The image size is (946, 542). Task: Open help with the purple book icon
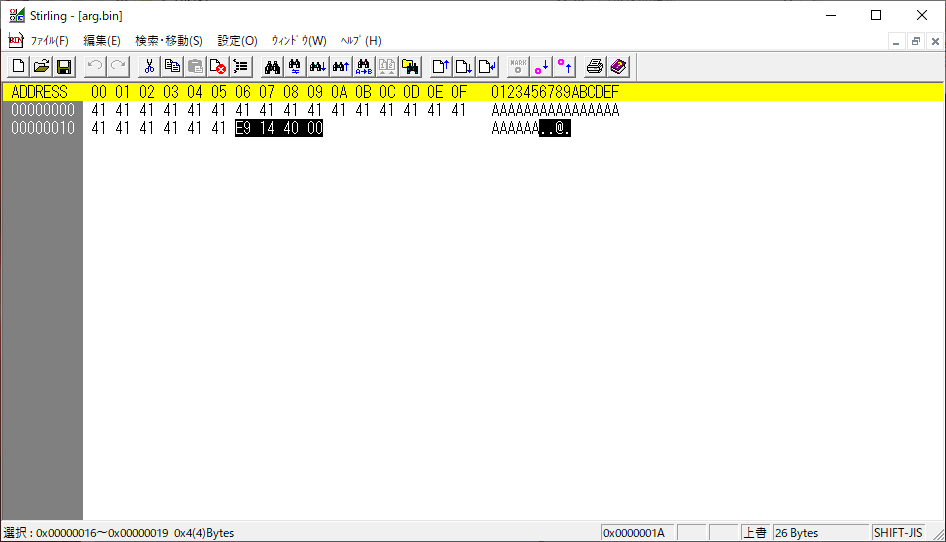tap(618, 67)
